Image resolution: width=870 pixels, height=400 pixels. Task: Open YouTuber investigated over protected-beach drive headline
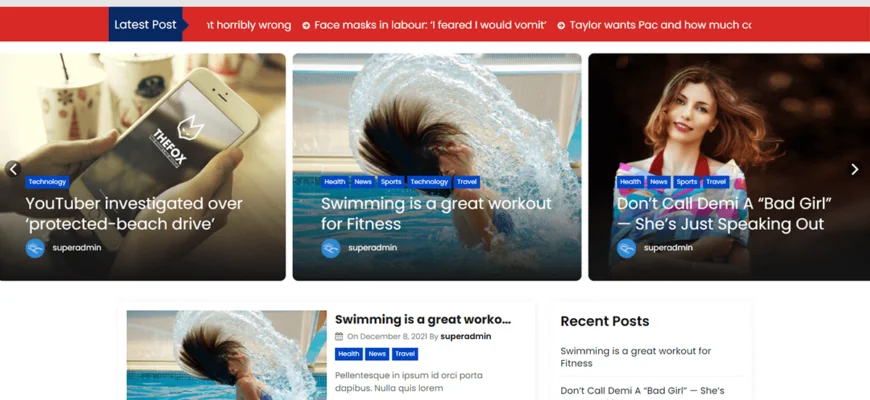click(134, 214)
